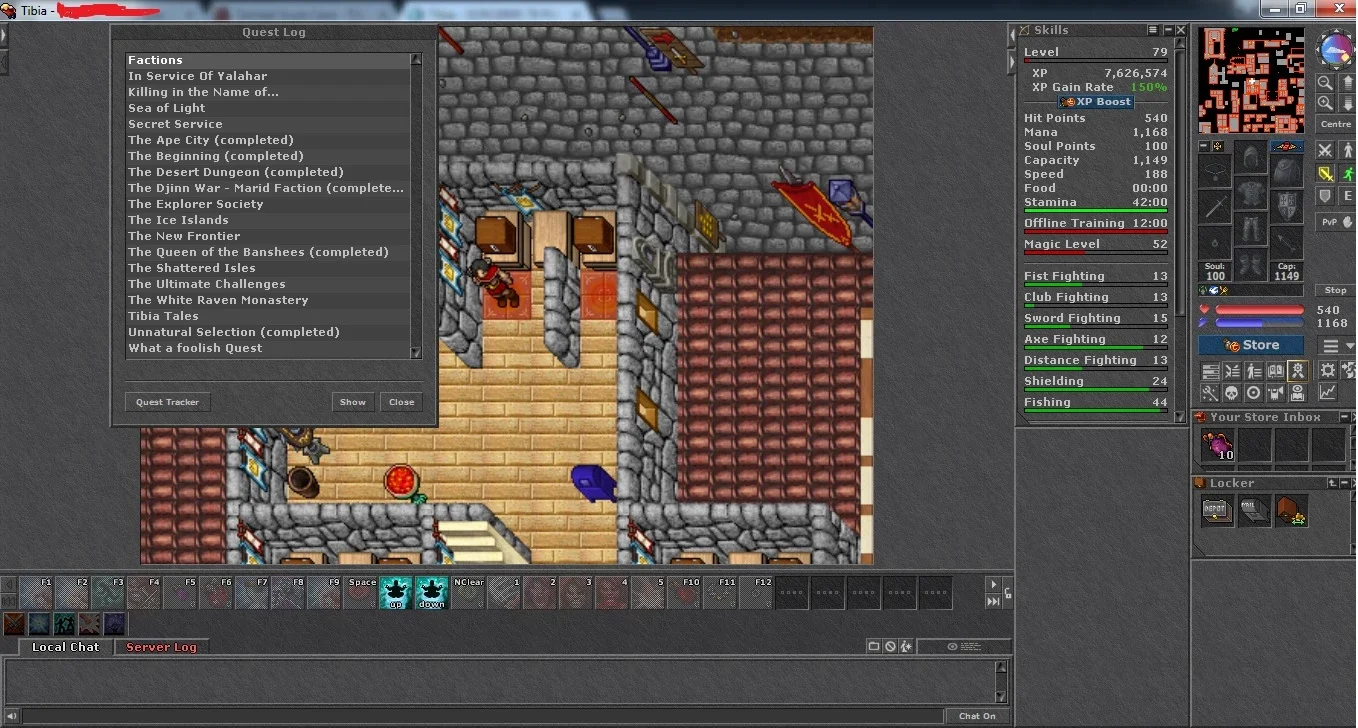Open the mail icon in Locker
The height and width of the screenshot is (728, 1358).
coord(1254,510)
